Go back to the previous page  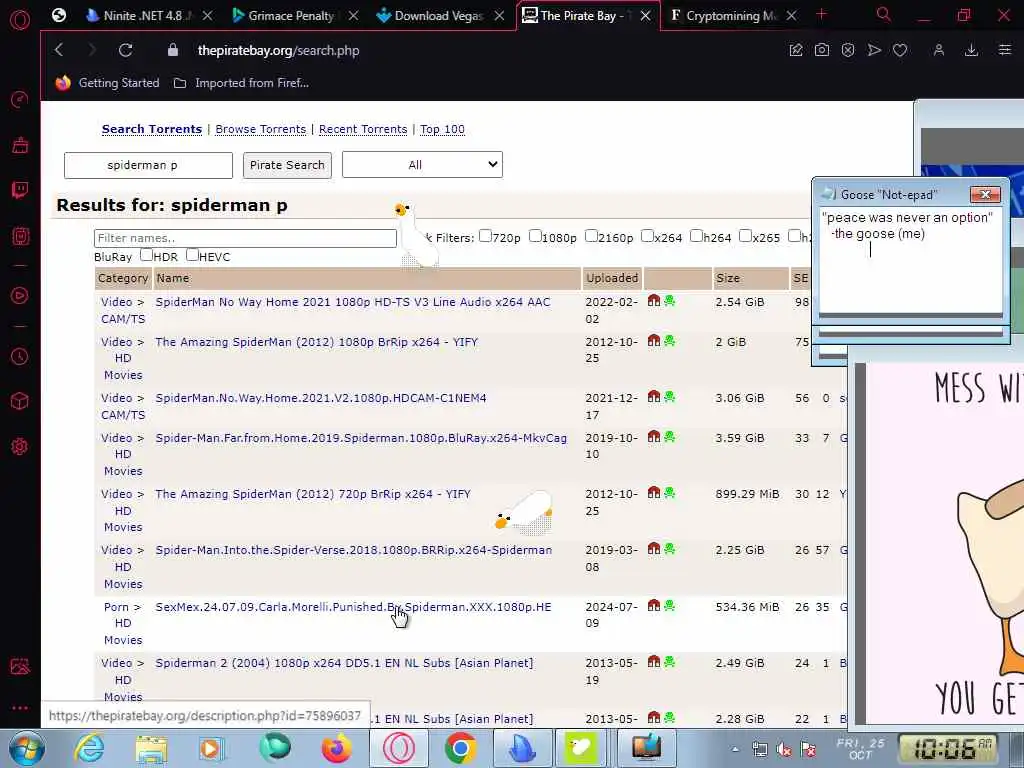tap(59, 50)
